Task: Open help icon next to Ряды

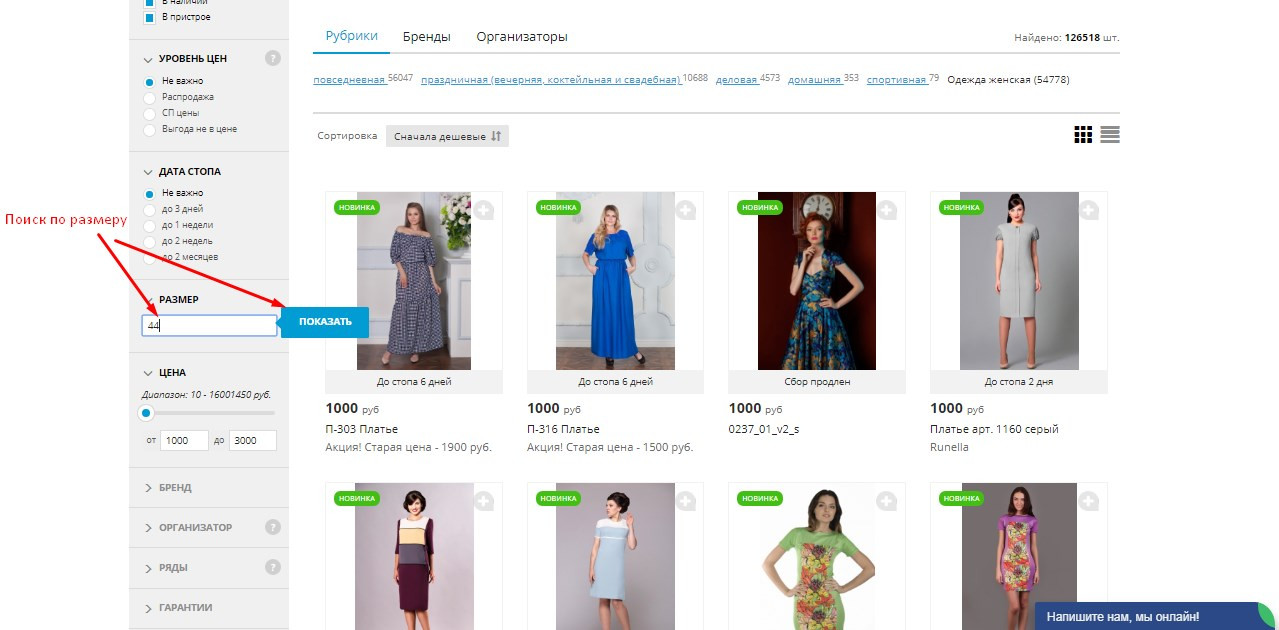Action: coord(273,567)
